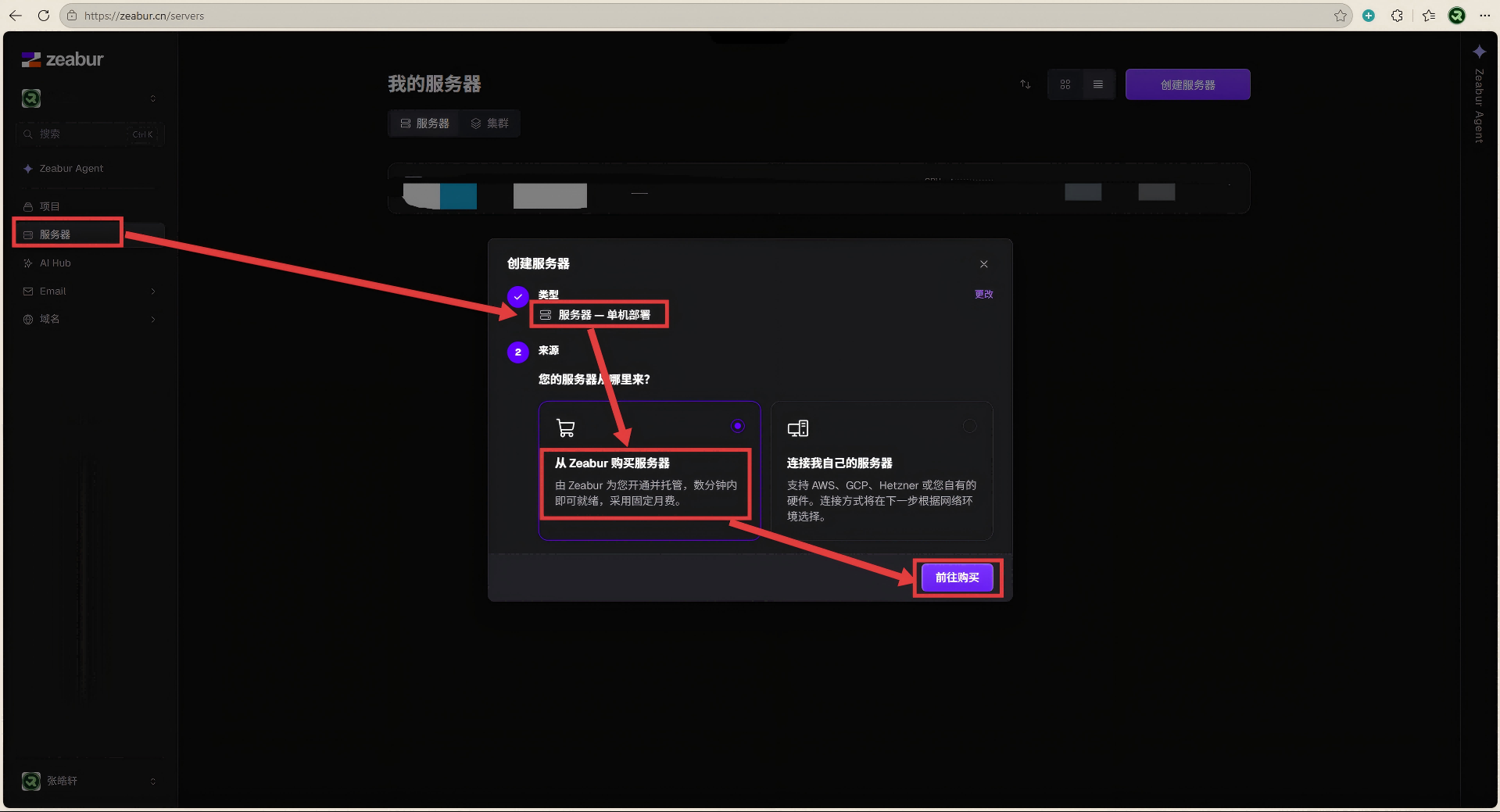
Task: Open AI Hub in the sidebar
Action: pos(91,263)
